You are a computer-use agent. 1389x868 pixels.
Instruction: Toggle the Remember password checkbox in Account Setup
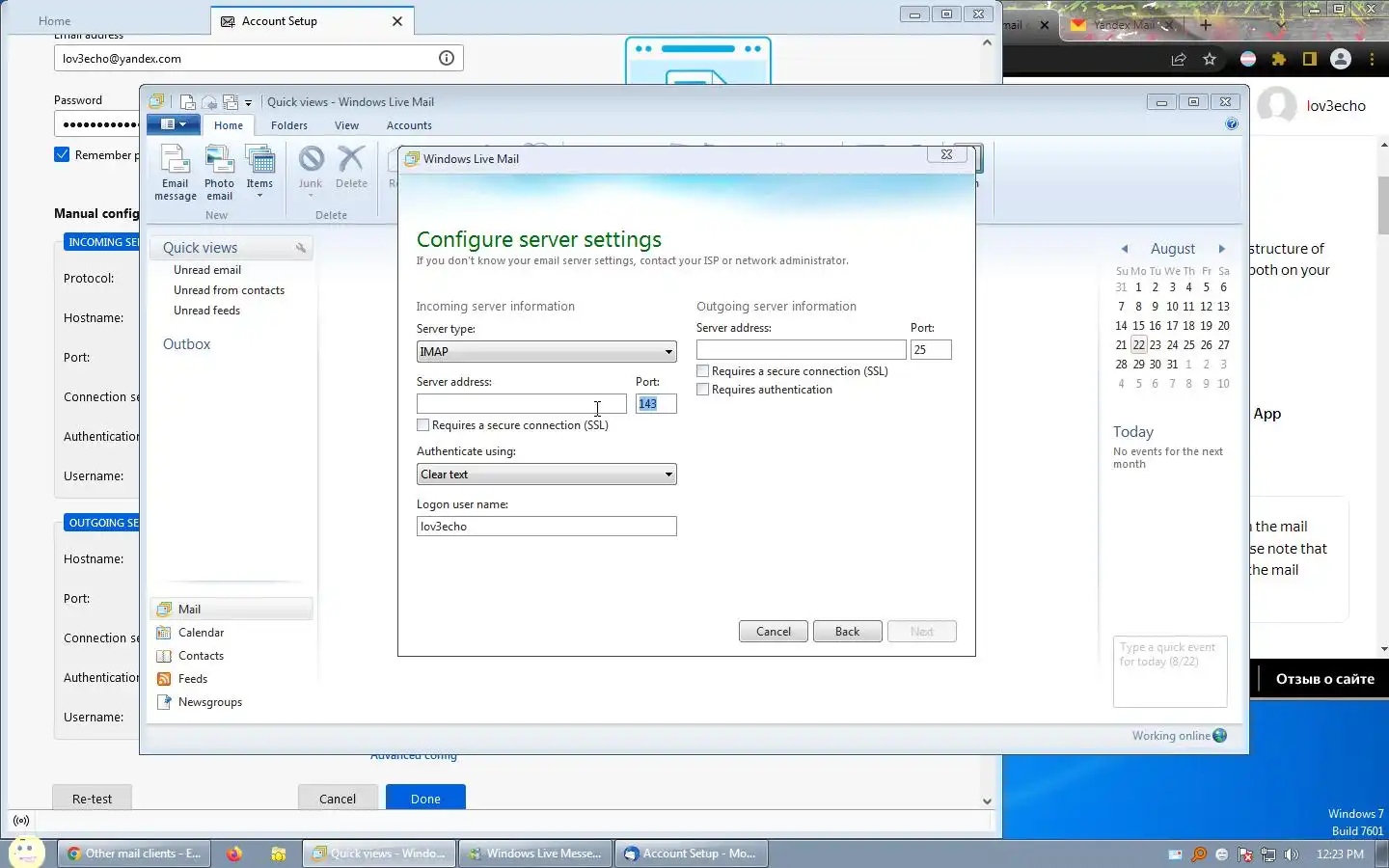click(x=62, y=154)
